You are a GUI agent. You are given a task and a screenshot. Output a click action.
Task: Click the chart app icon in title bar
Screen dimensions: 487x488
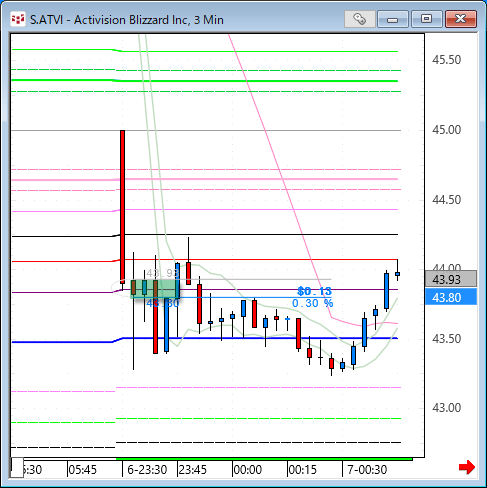18,19
